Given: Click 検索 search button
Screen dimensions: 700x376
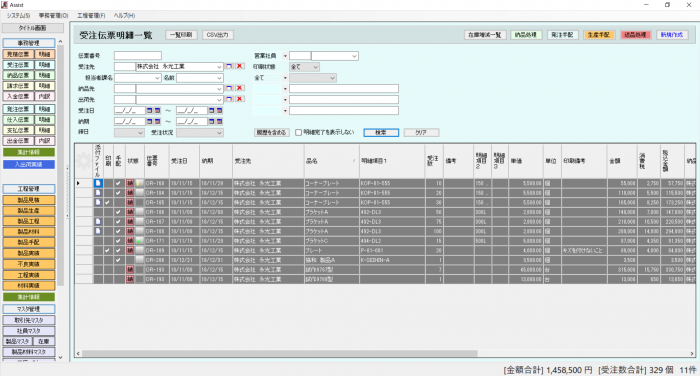Looking at the screenshot, I should [x=381, y=133].
